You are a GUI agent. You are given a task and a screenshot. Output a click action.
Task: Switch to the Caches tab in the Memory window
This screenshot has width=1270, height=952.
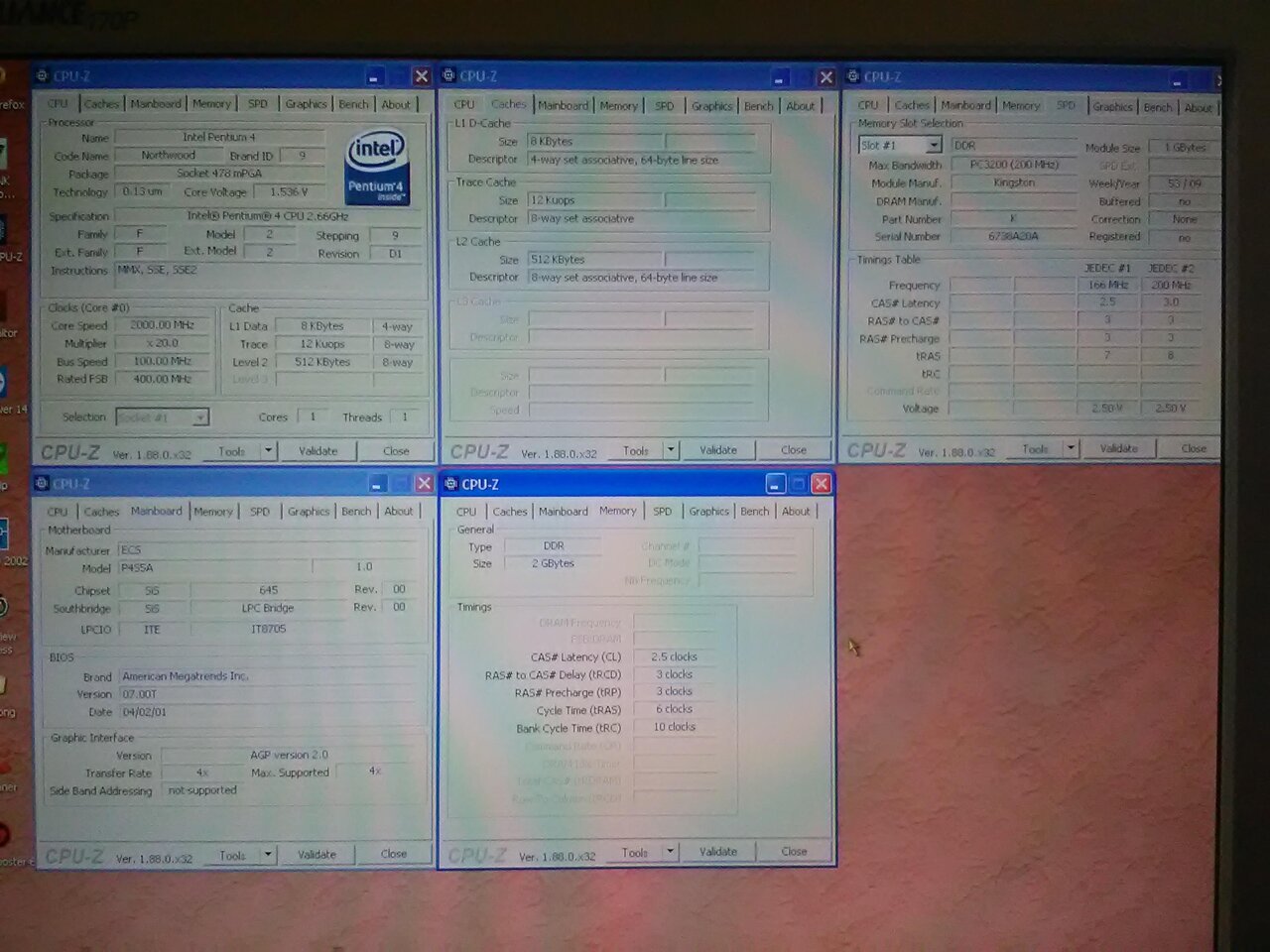510,512
